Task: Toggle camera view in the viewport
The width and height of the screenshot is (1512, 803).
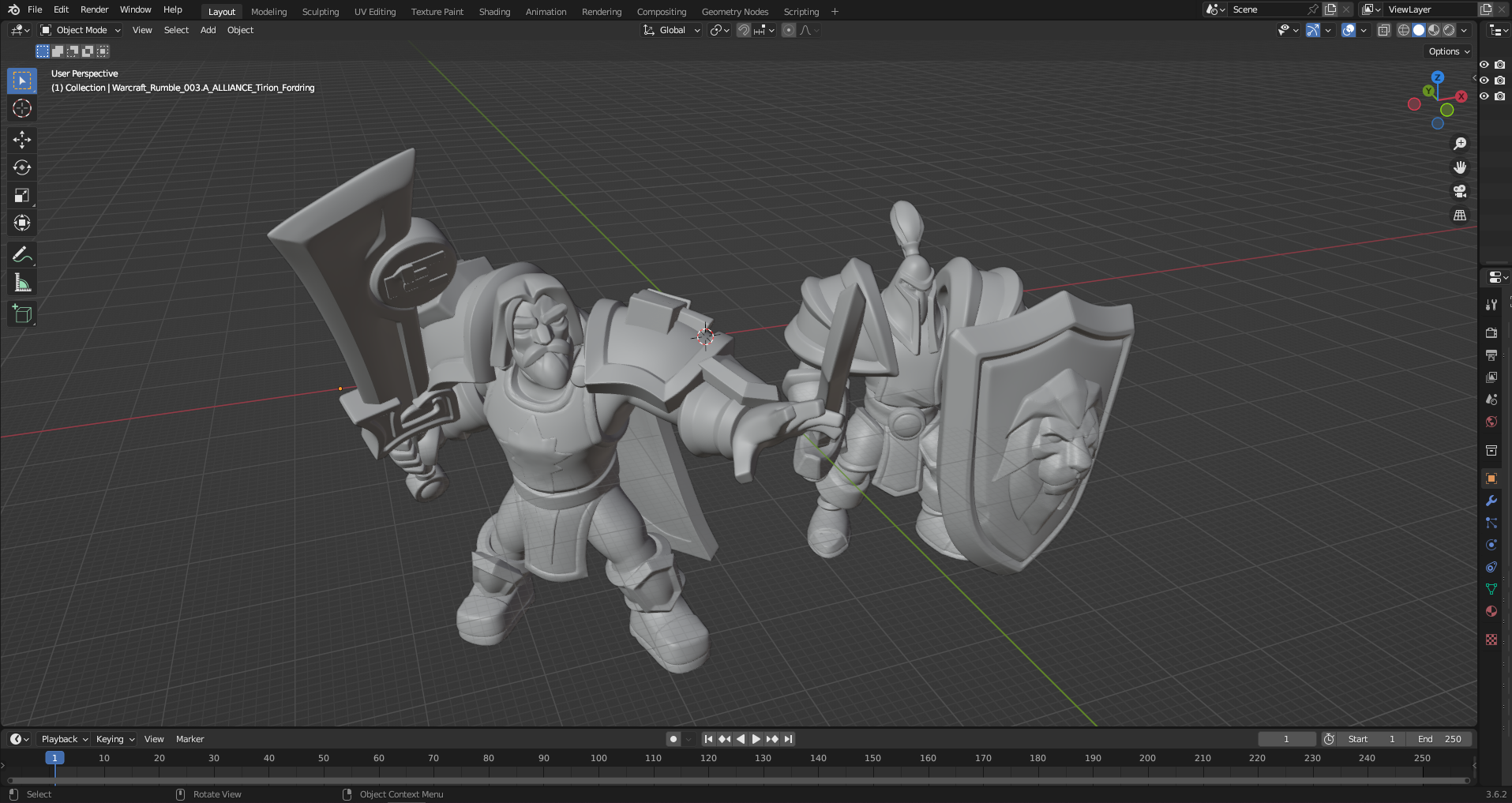Action: 1460,191
